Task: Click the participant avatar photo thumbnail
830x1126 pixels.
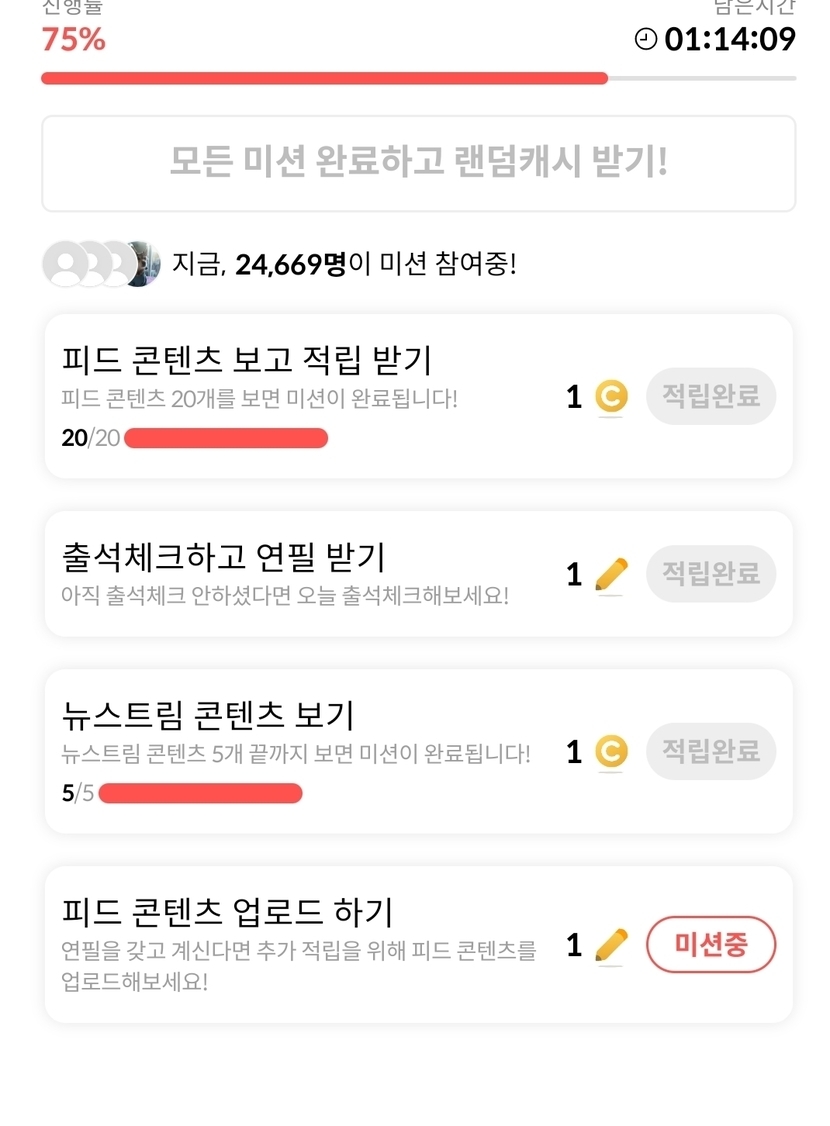Action: tap(144, 264)
